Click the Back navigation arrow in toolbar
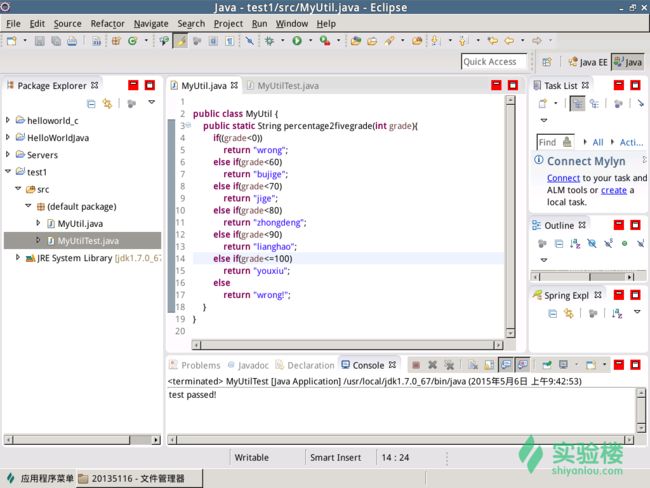Screen dimensions: 650x488 [509, 41]
